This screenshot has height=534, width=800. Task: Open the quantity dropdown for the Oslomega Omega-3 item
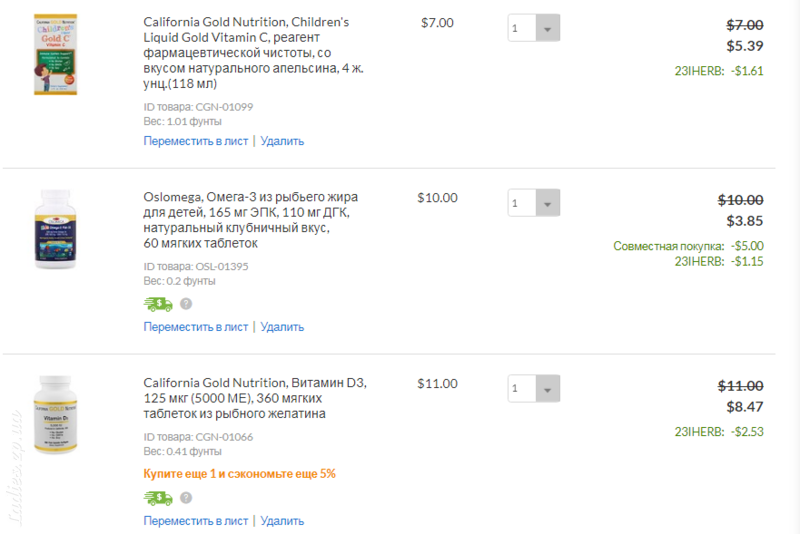(x=534, y=203)
